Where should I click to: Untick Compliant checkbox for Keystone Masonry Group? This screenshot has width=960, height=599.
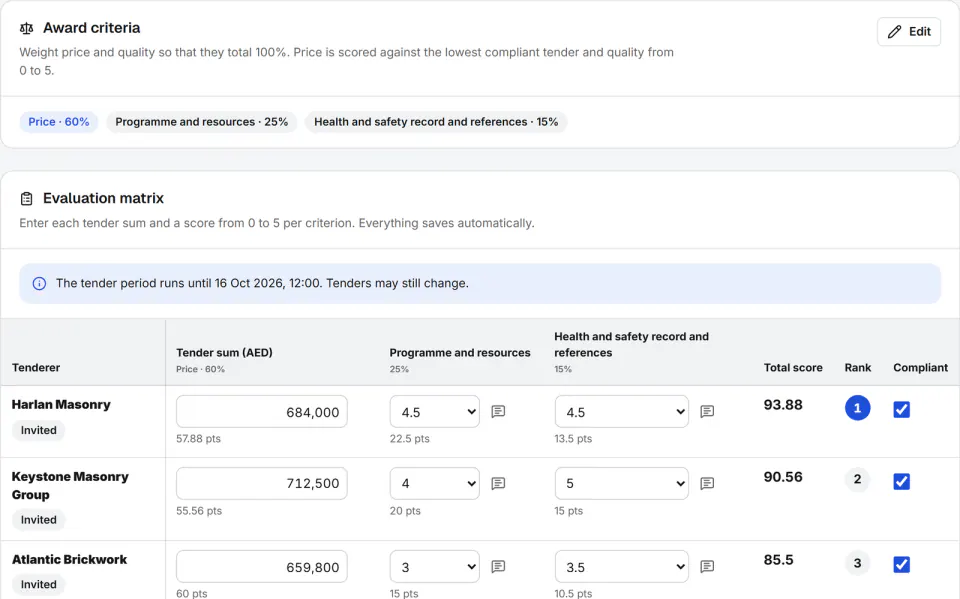click(901, 481)
